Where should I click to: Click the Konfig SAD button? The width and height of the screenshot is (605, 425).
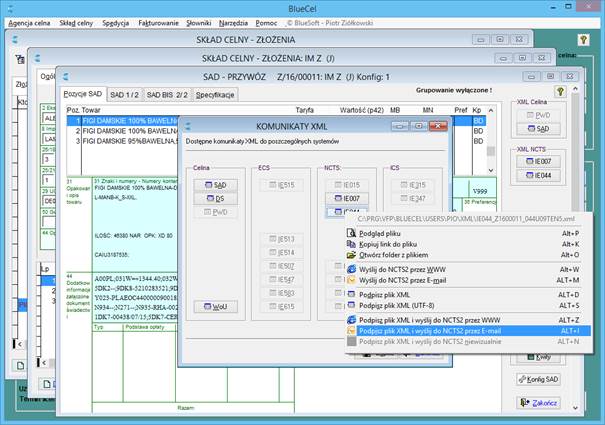(538, 379)
